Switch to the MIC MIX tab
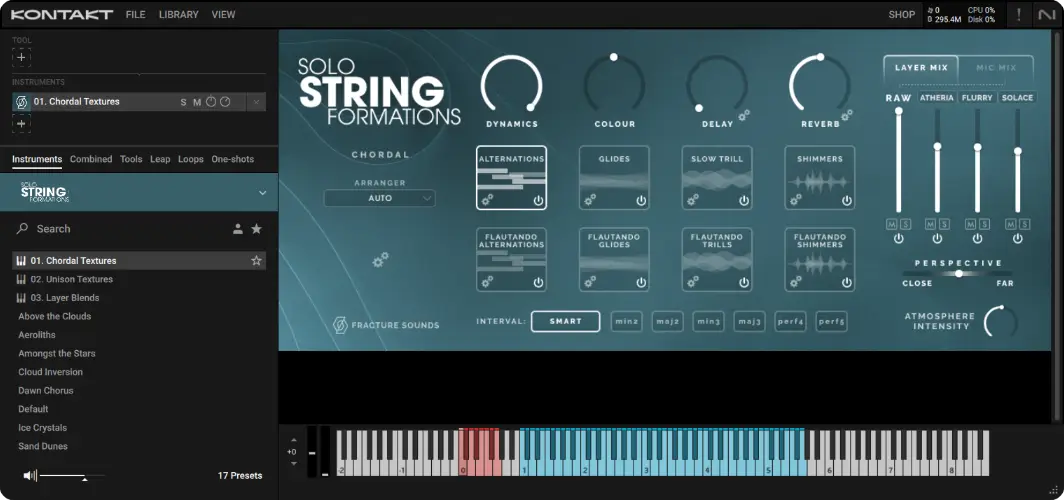This screenshot has height=500, width=1064. [x=996, y=68]
